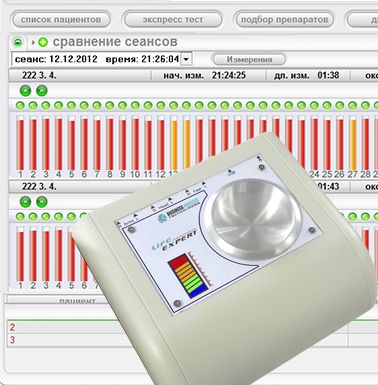The image size is (378, 385).
Task: Click the Измерения button
Action: [249, 59]
